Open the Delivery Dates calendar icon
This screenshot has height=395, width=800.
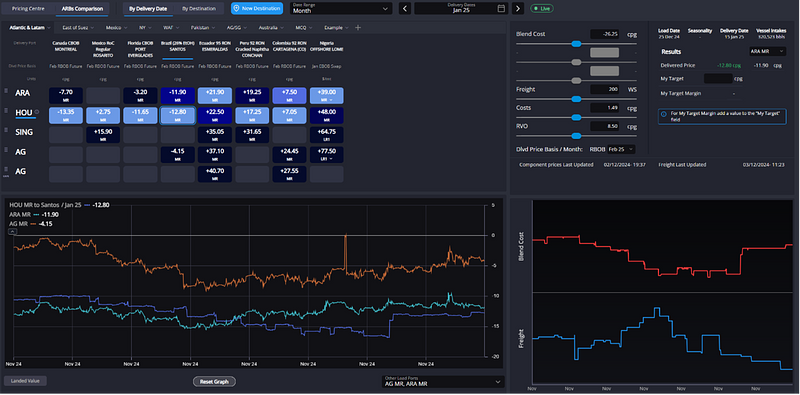click(501, 9)
